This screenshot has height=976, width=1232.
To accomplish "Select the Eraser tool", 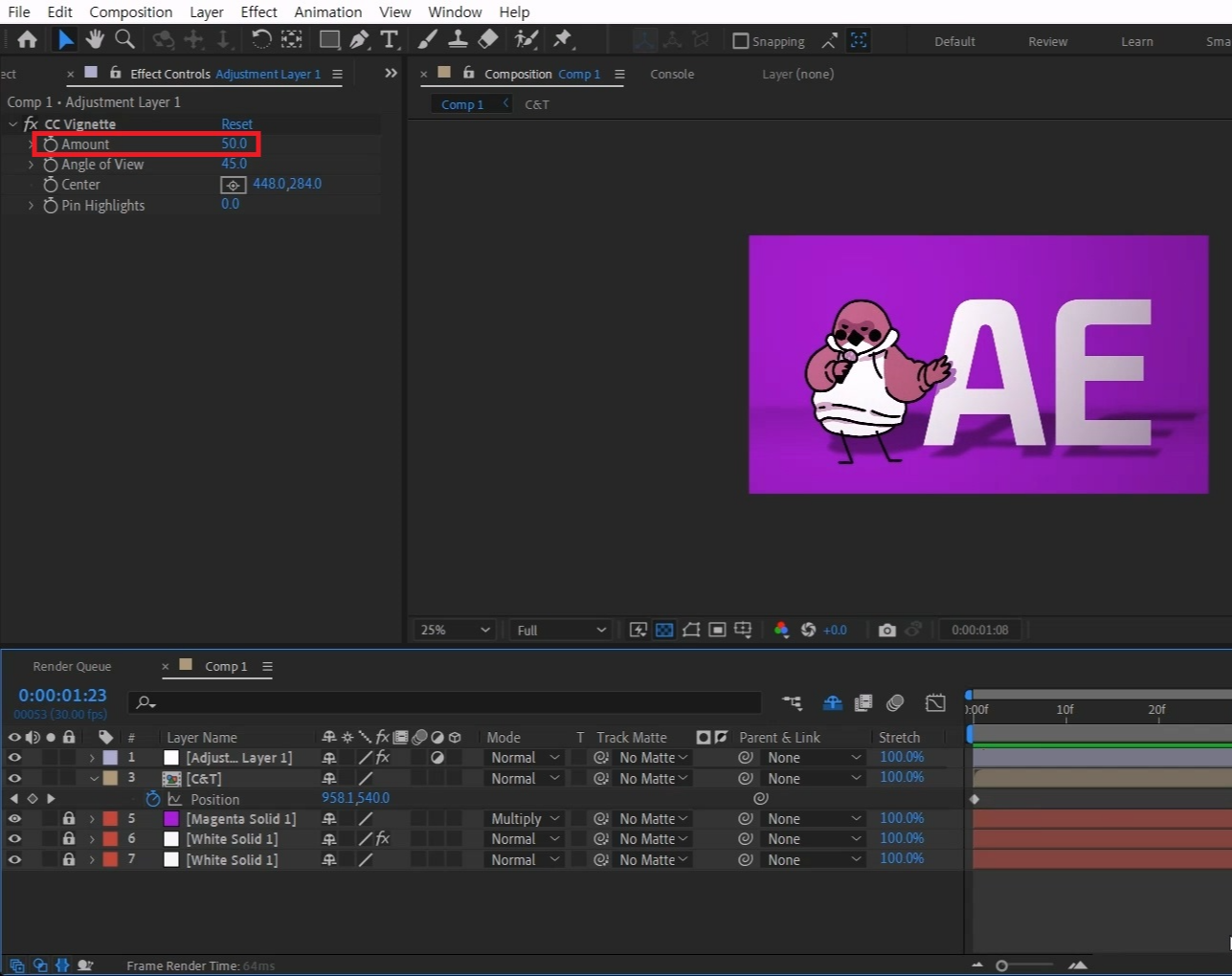I will coord(488,39).
